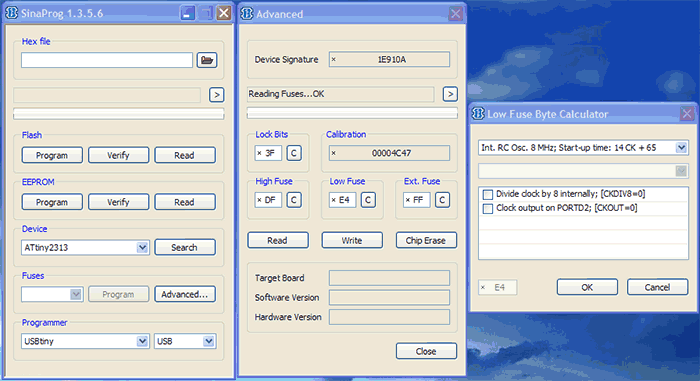The height and width of the screenshot is (381, 700).
Task: Click Advanced window title icon
Action: (x=246, y=13)
